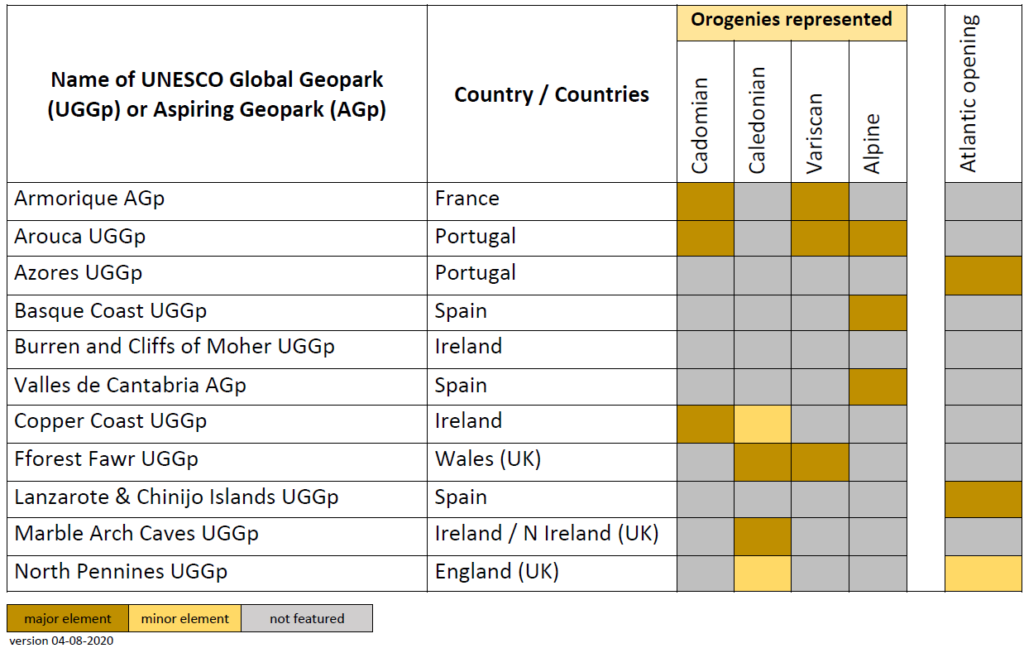Screen dimensions: 1024x648
Task: Click Fforest Fawr's Variscan major-element cell
Action: [820, 462]
